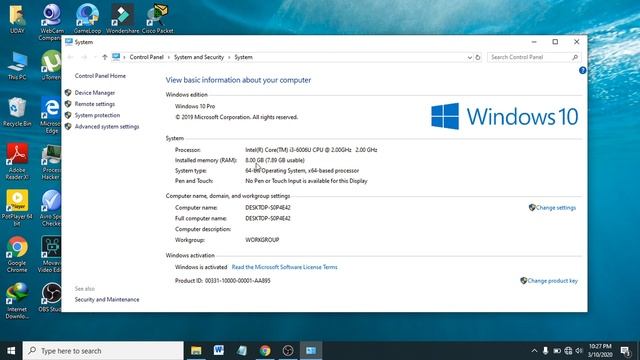Open OBS Studio from taskbar
The height and width of the screenshot is (360, 640).
(288, 351)
